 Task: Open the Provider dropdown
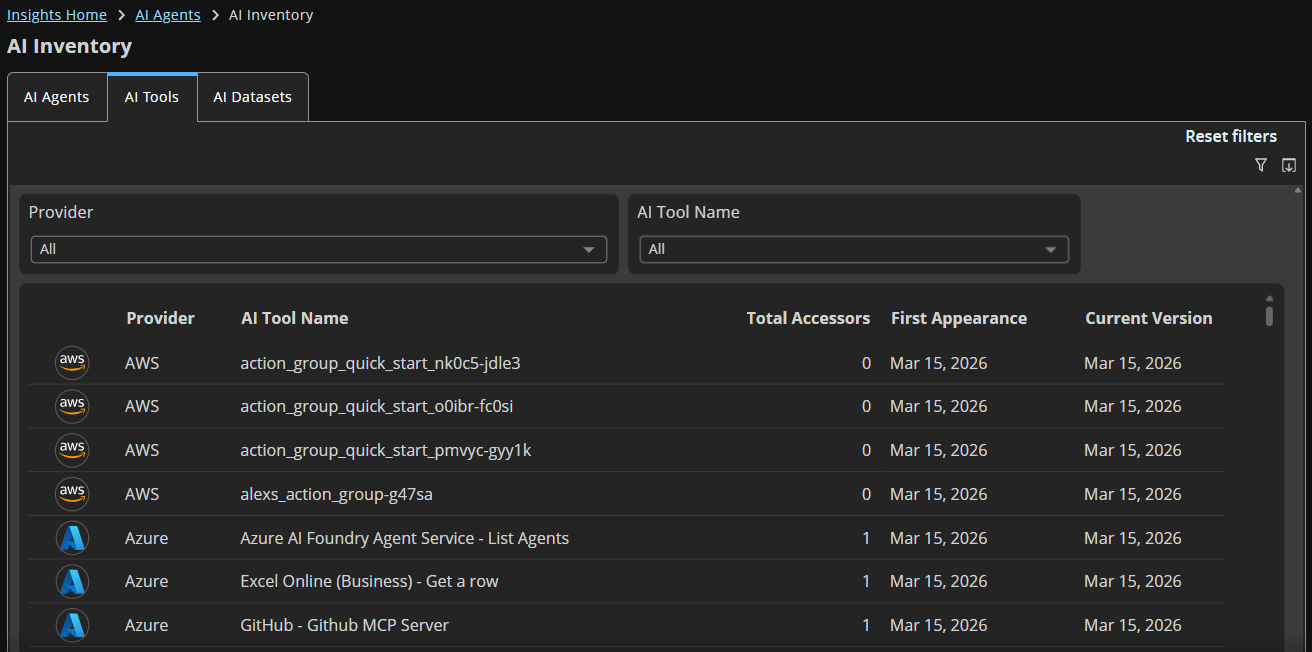coord(318,249)
